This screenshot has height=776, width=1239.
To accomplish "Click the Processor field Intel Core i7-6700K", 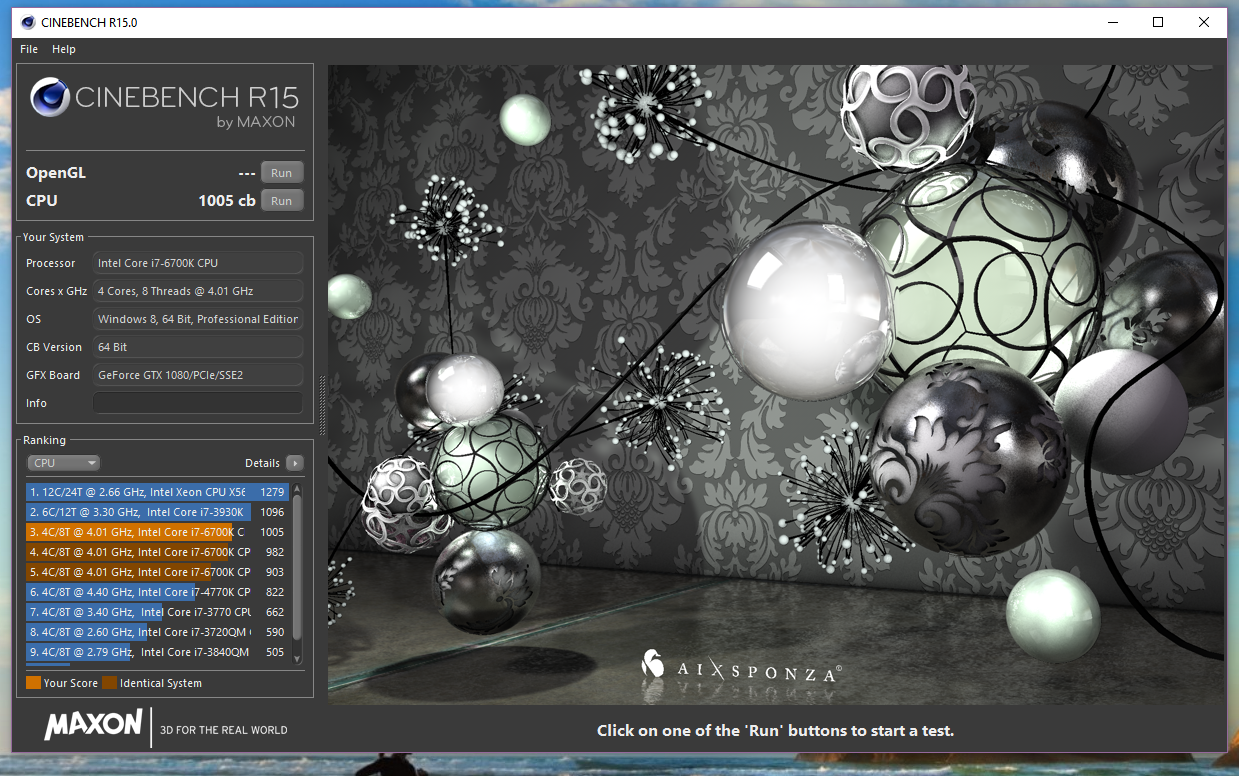I will pos(198,263).
